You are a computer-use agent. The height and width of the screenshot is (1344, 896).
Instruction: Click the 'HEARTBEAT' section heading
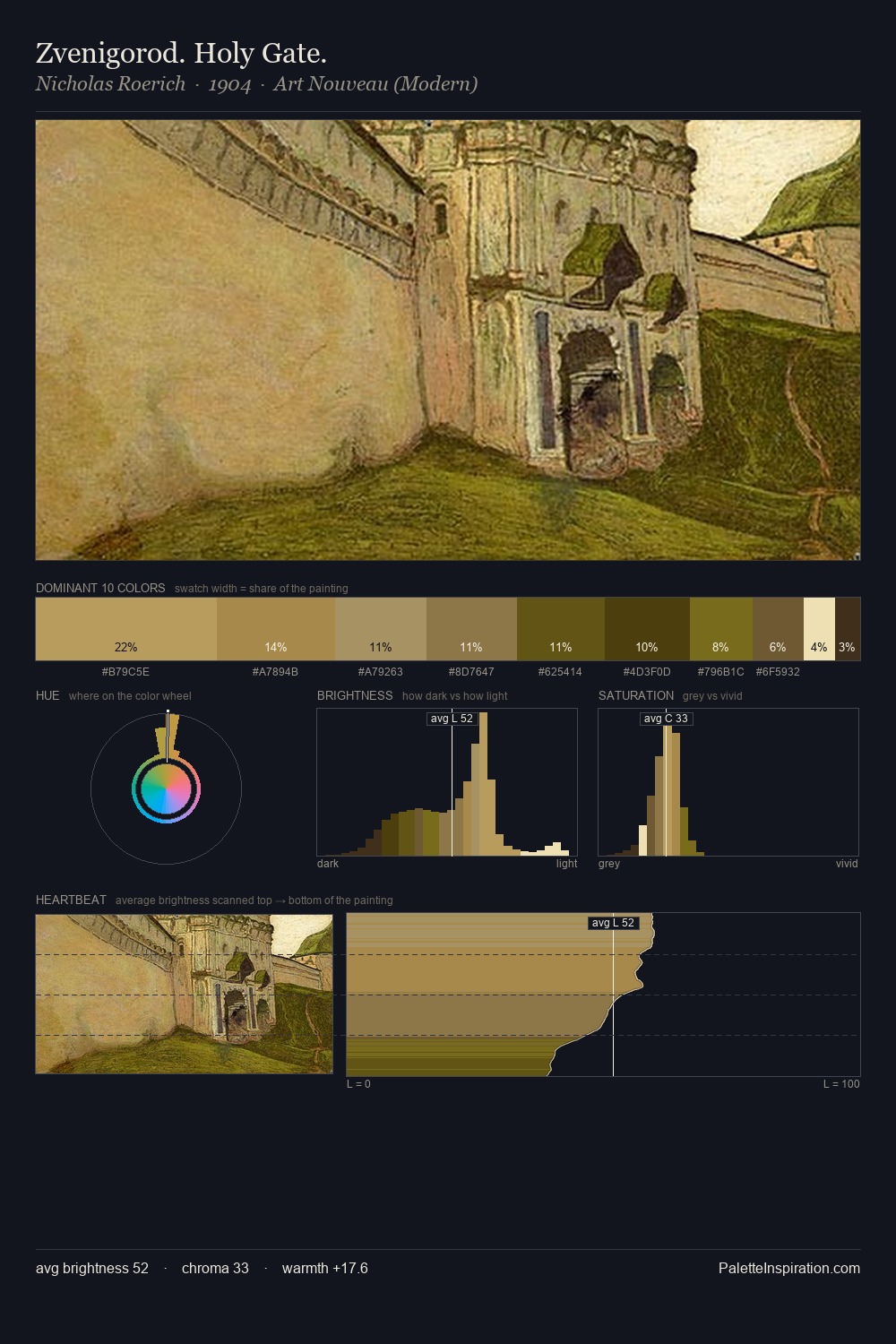(71, 900)
